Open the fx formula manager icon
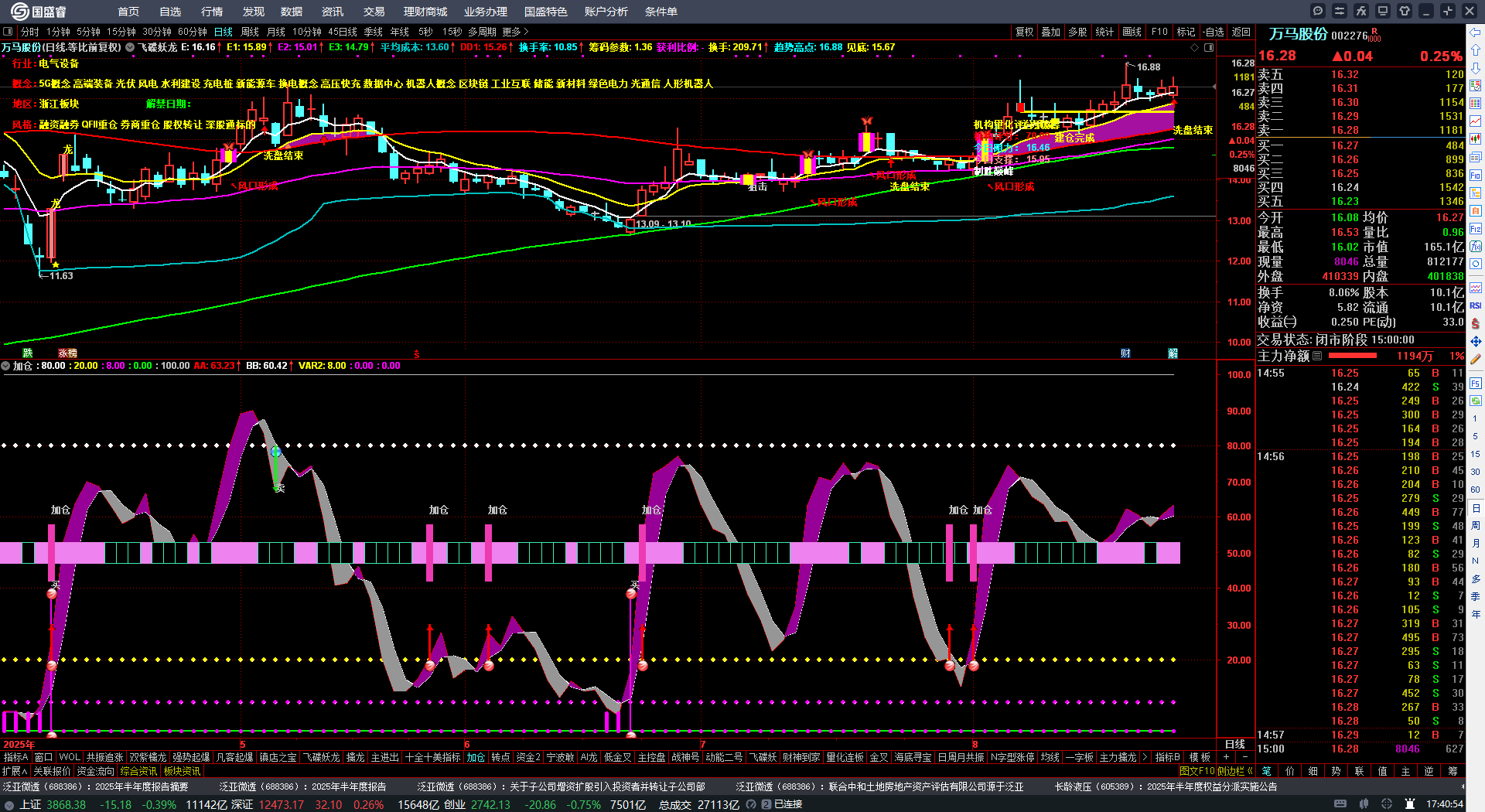Screen dimensions: 1485x812 (x=1361, y=11)
